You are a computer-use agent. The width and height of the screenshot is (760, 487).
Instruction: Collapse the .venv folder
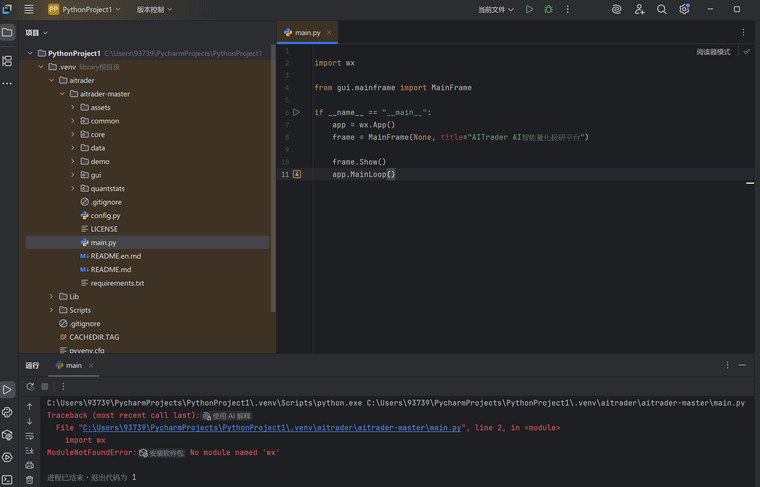(41, 67)
